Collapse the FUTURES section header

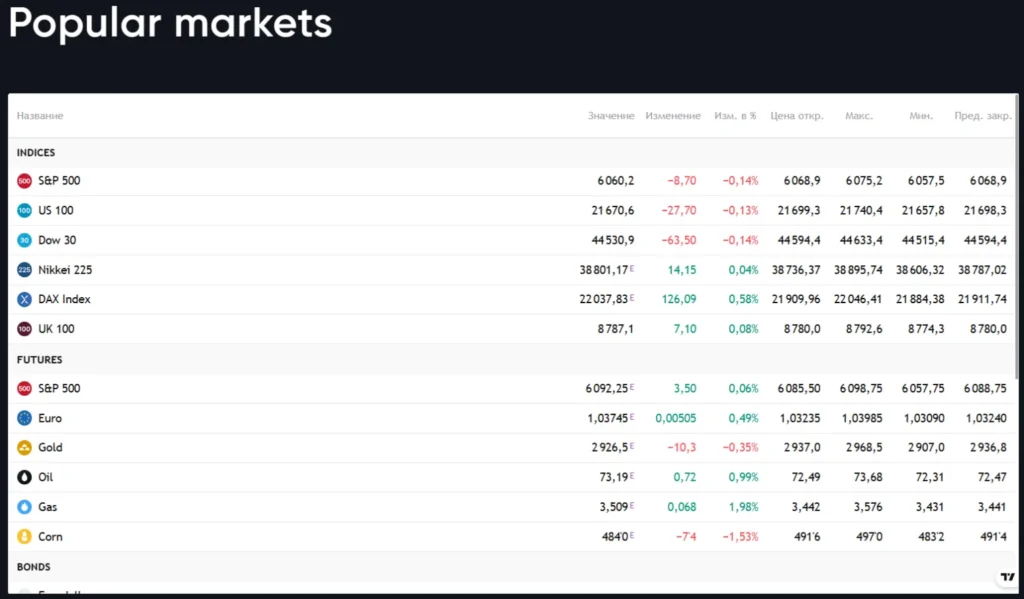39,359
